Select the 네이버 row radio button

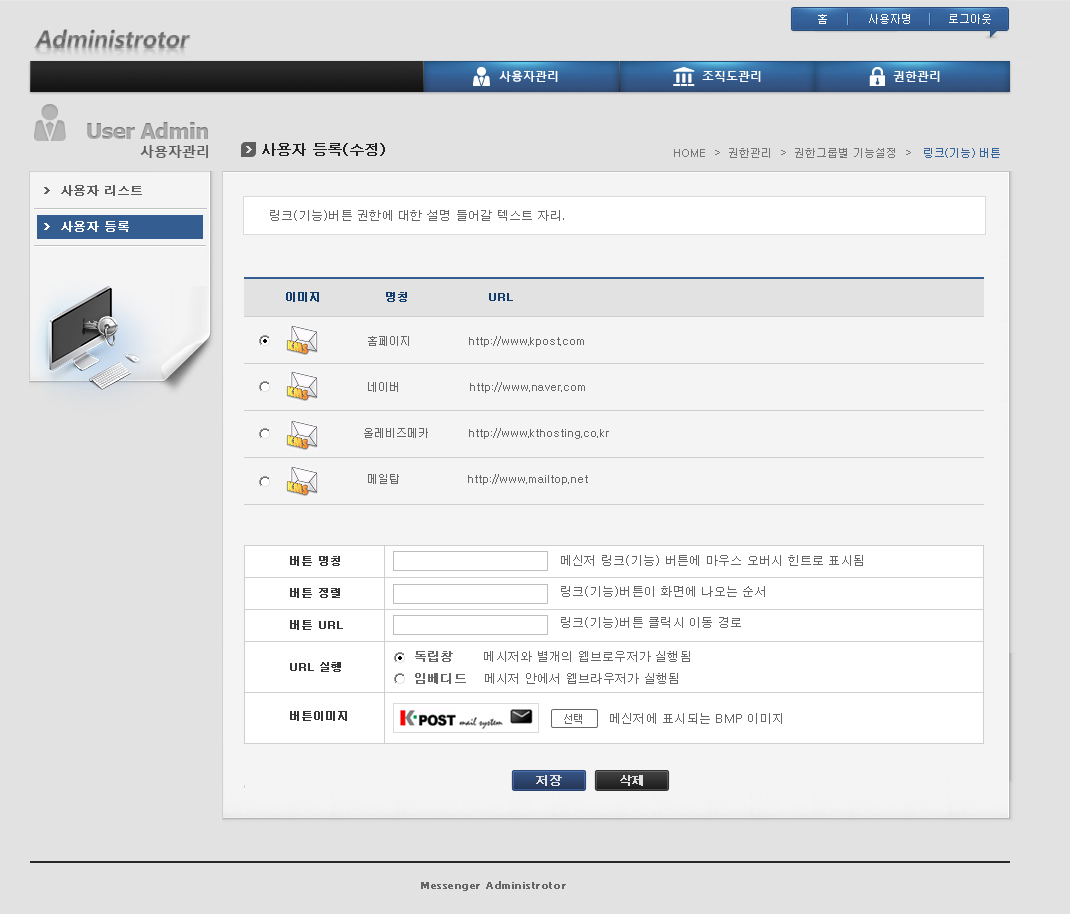(x=264, y=387)
